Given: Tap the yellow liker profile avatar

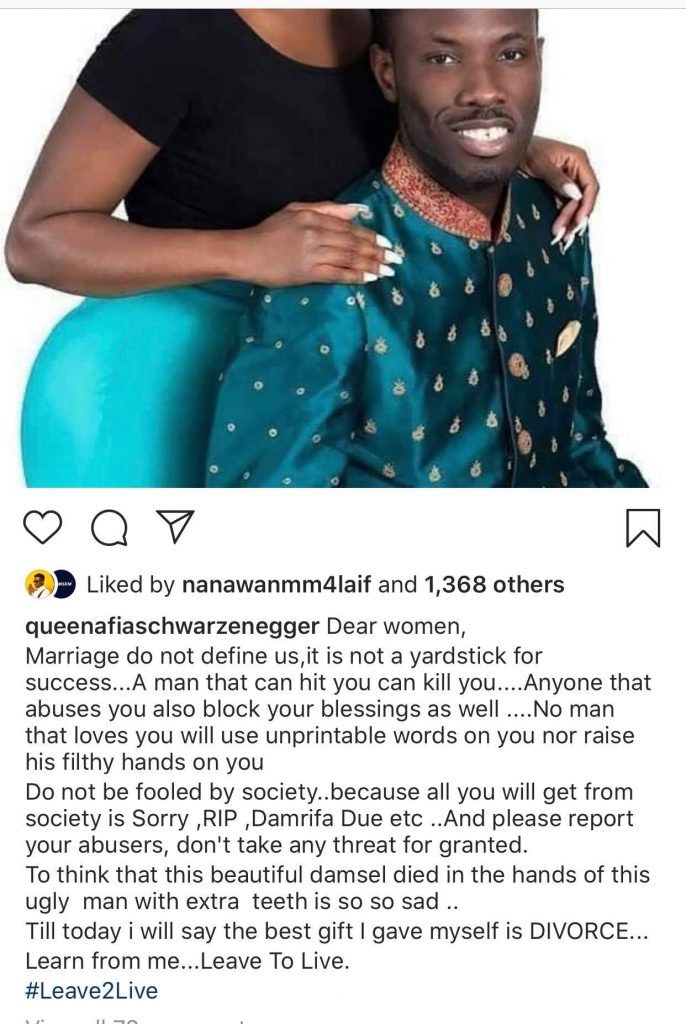Looking at the screenshot, I should pyautogui.click(x=39, y=584).
